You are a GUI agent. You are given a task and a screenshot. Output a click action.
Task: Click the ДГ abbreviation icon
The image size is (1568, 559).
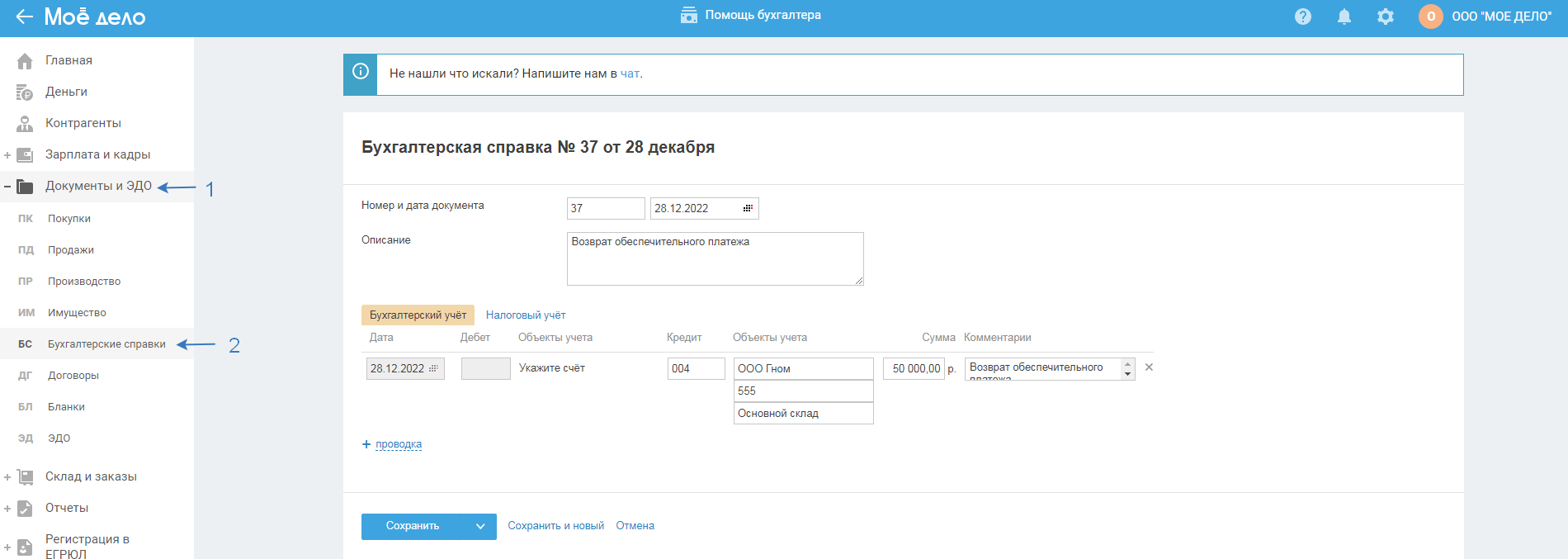(x=26, y=376)
